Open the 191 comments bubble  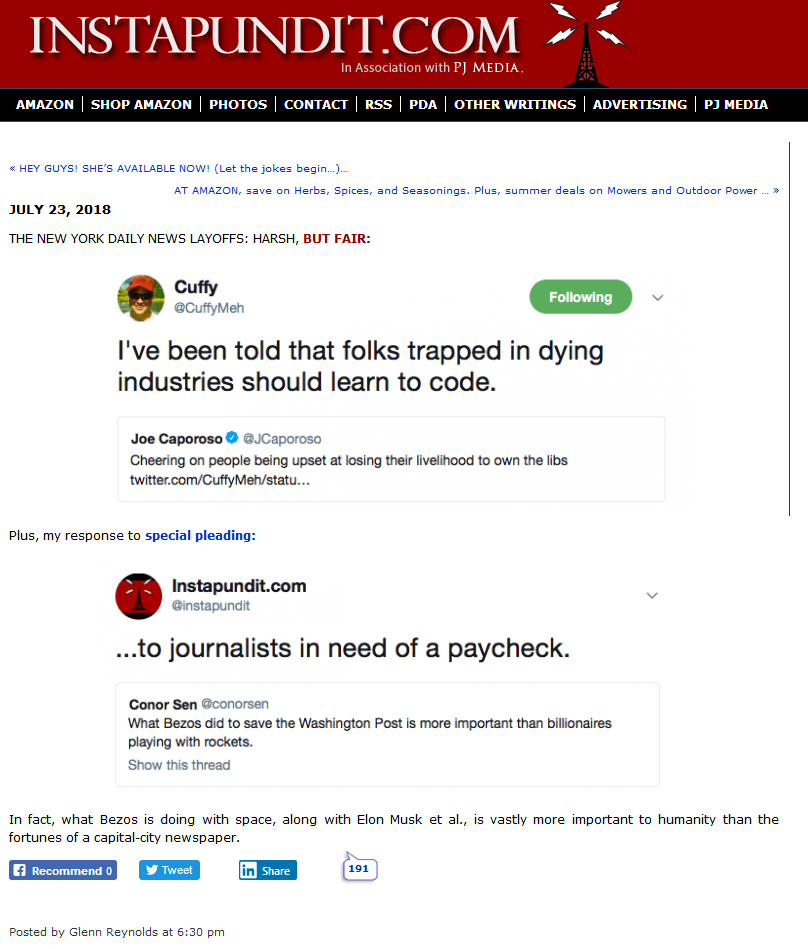point(360,868)
